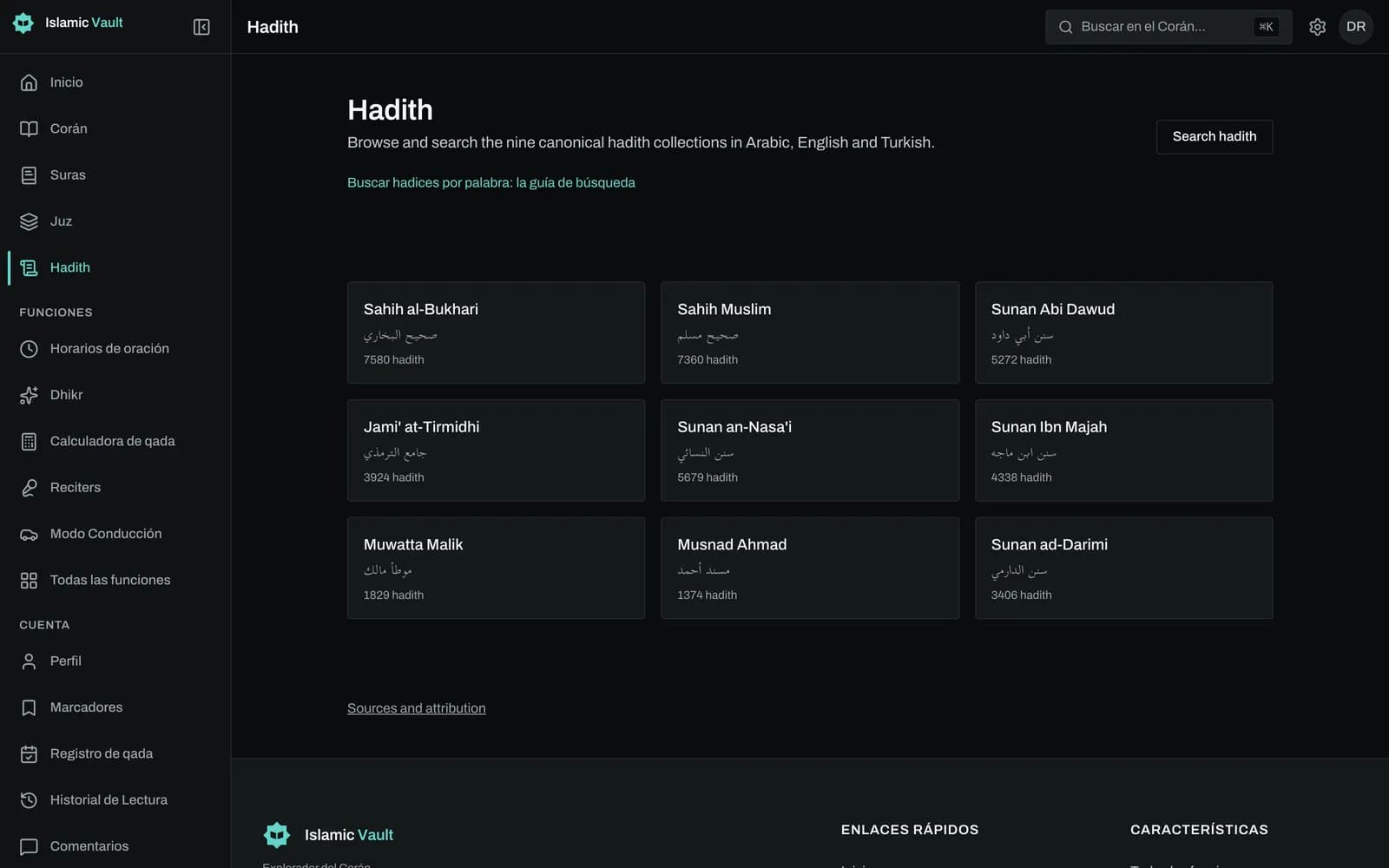This screenshot has height=868, width=1389.
Task: Open the Musnad Ahmad collection card
Action: click(809, 568)
